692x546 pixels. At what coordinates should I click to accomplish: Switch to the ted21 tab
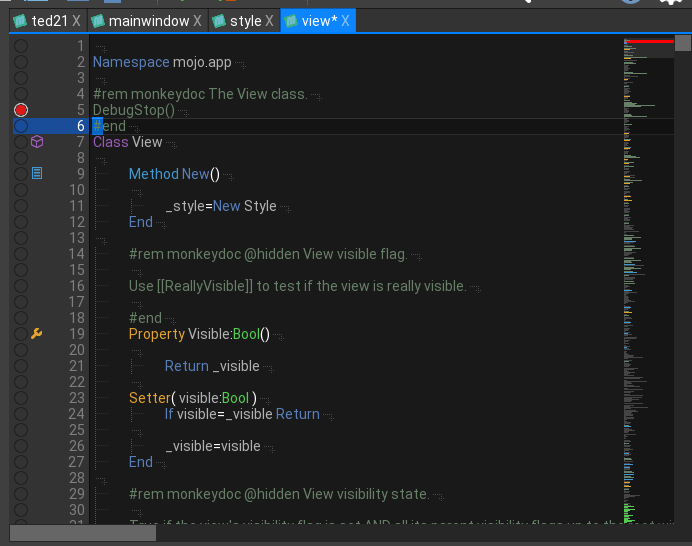tap(49, 21)
